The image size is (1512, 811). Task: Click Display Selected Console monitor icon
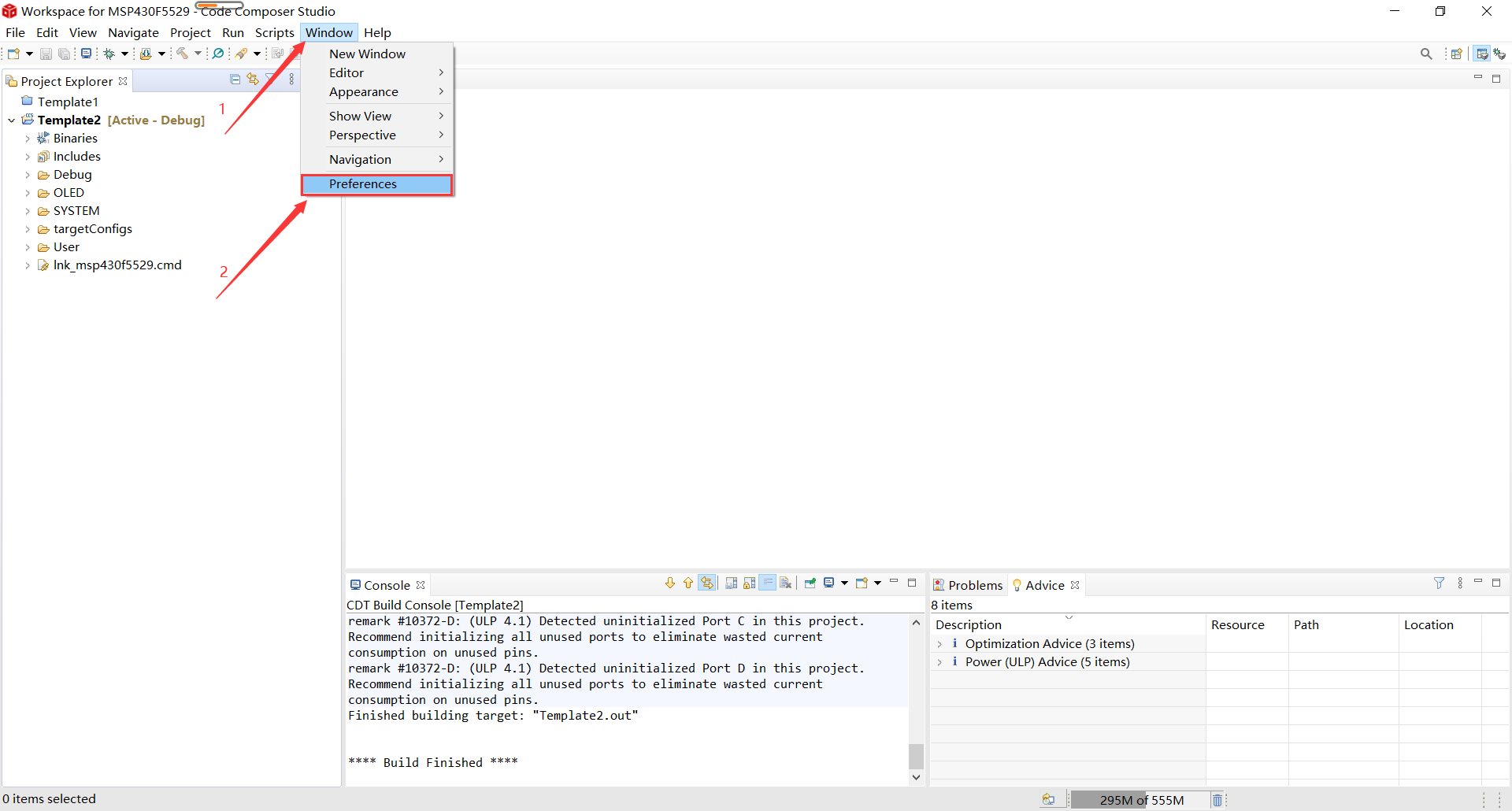(828, 583)
